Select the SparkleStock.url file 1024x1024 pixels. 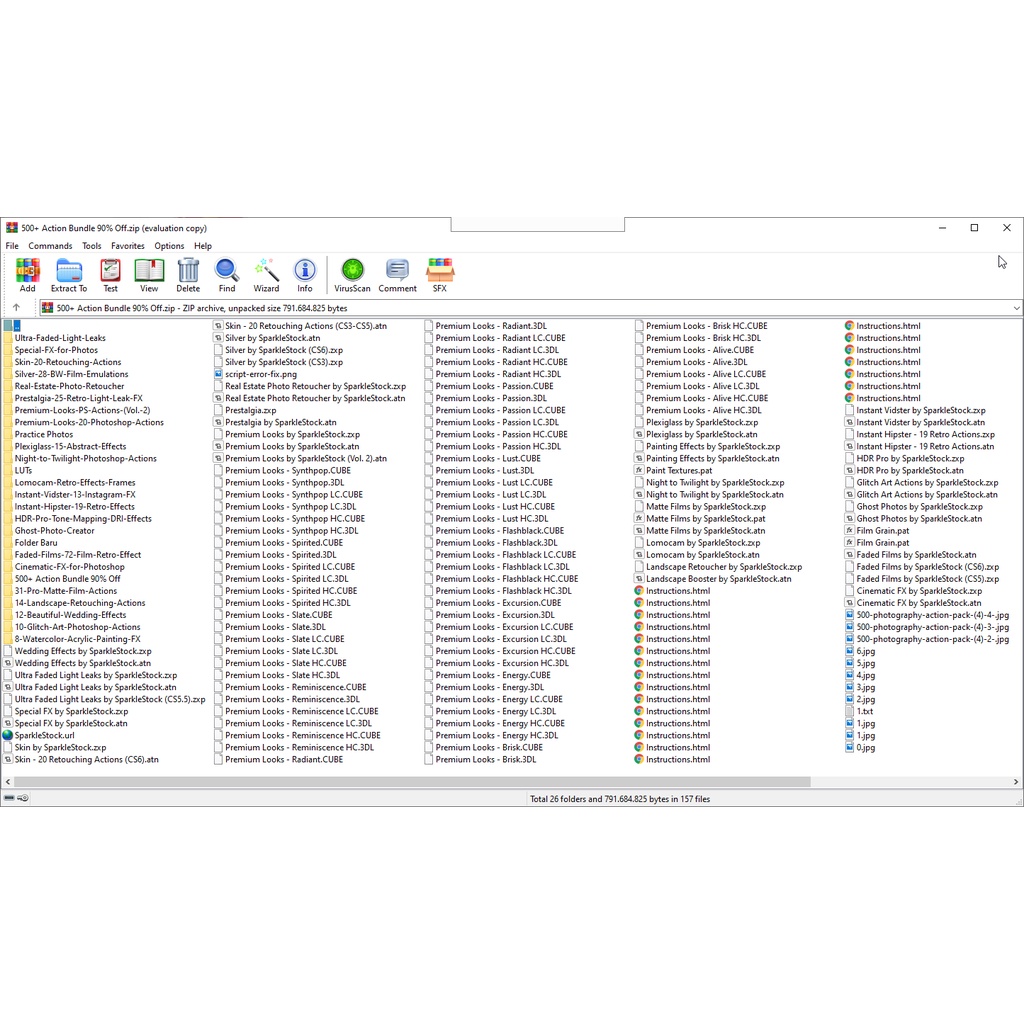click(44, 735)
